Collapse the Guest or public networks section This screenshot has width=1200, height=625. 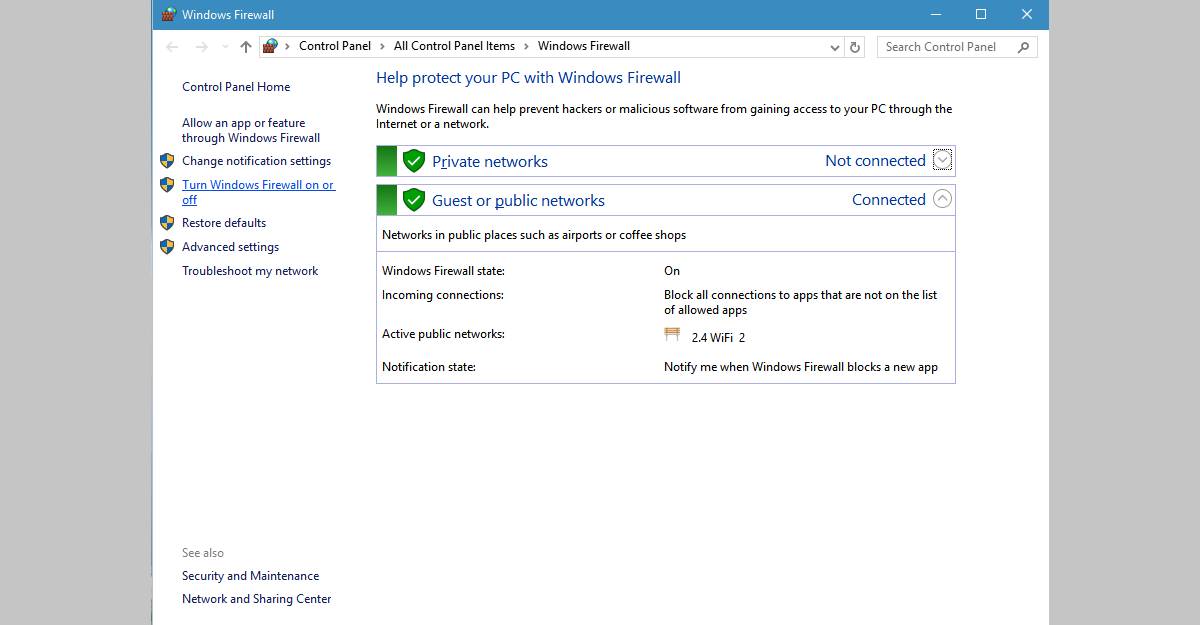(942, 199)
